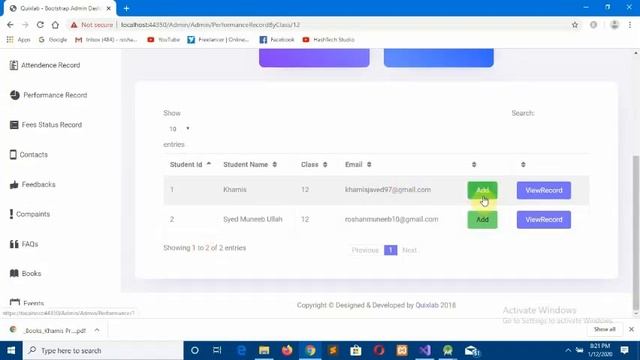
Task: Click the page vertical scrollbar
Action: pos(636,233)
